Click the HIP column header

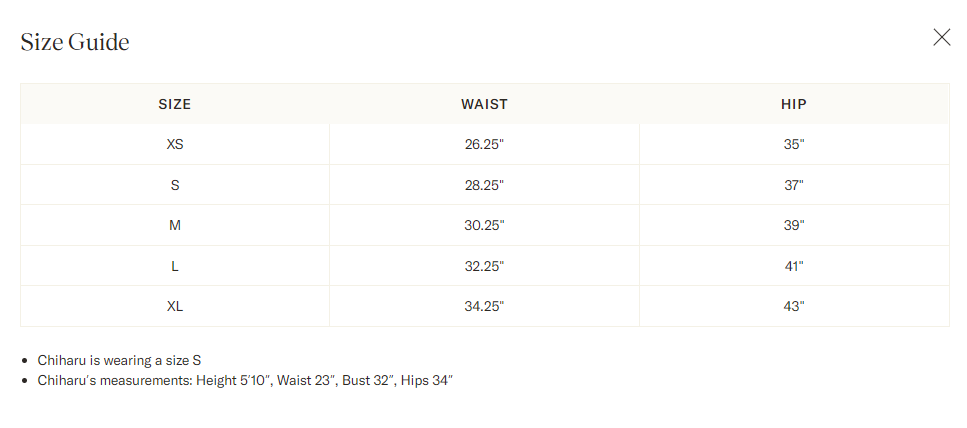pos(794,104)
